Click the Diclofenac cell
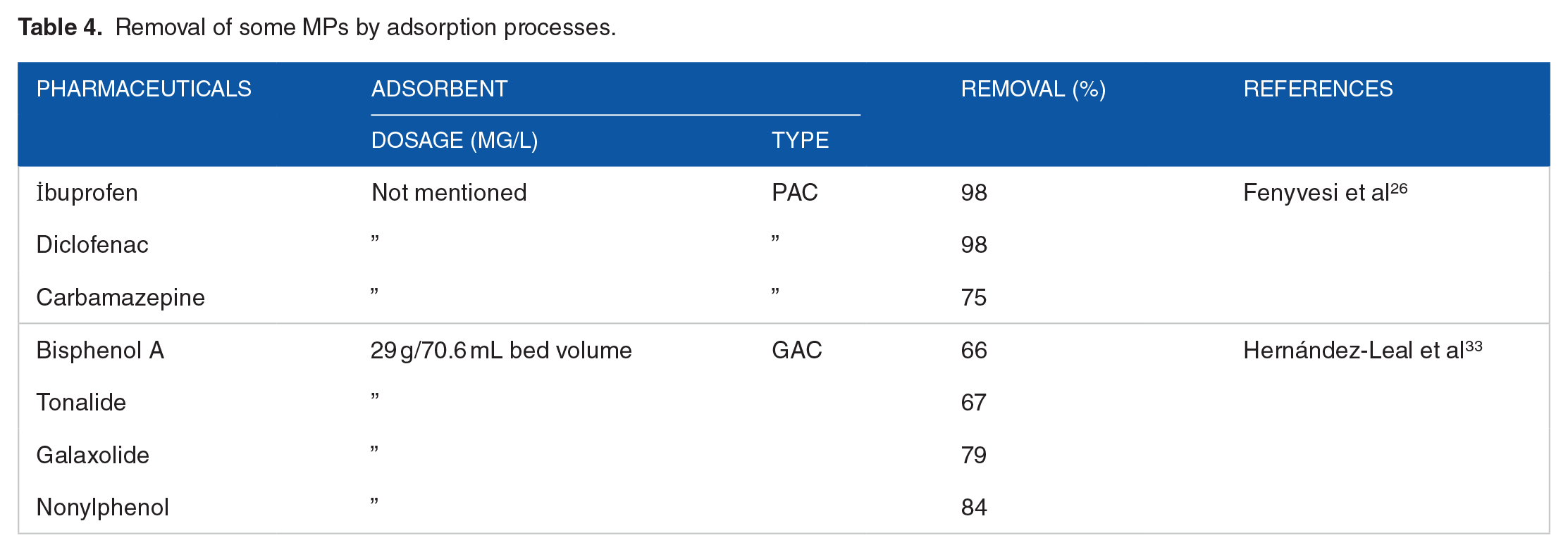 coord(92,245)
